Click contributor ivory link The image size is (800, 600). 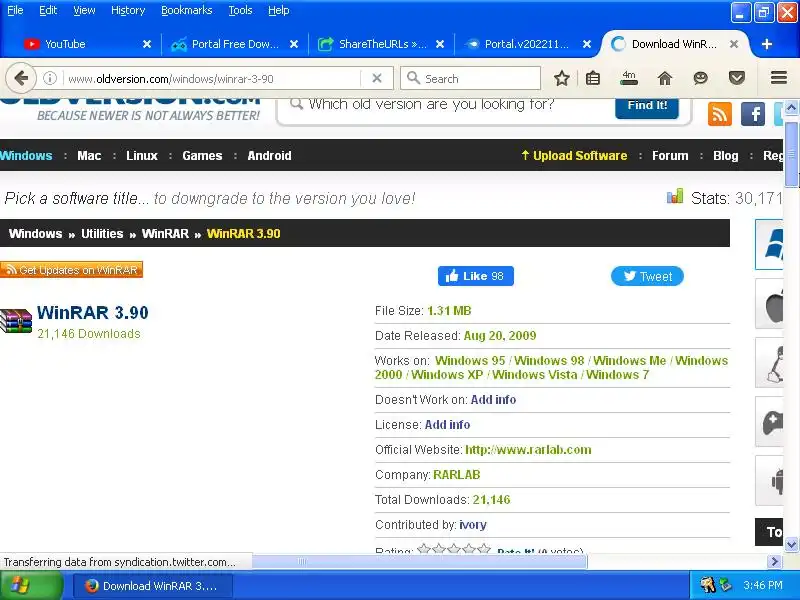tap(473, 524)
